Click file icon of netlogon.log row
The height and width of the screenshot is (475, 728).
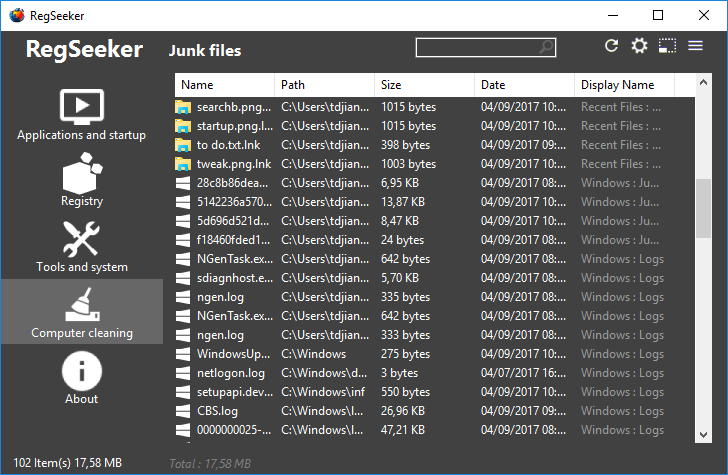tap(183, 373)
